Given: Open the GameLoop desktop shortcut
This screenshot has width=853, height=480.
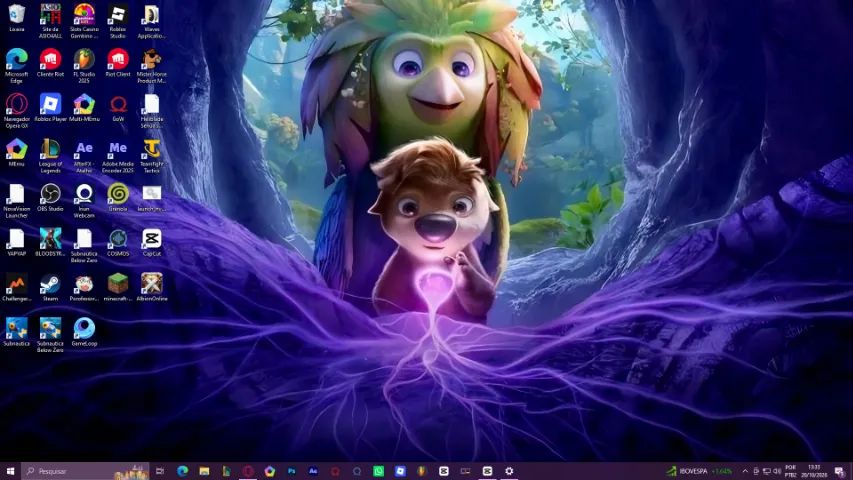Looking at the screenshot, I should pyautogui.click(x=84, y=333).
